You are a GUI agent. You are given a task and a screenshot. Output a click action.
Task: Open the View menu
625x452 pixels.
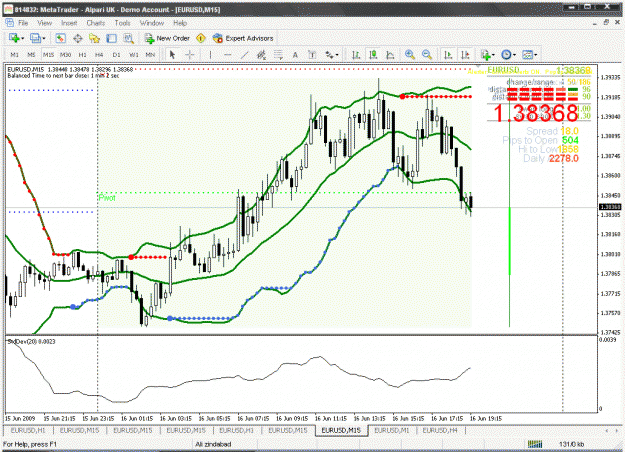pyautogui.click(x=44, y=23)
